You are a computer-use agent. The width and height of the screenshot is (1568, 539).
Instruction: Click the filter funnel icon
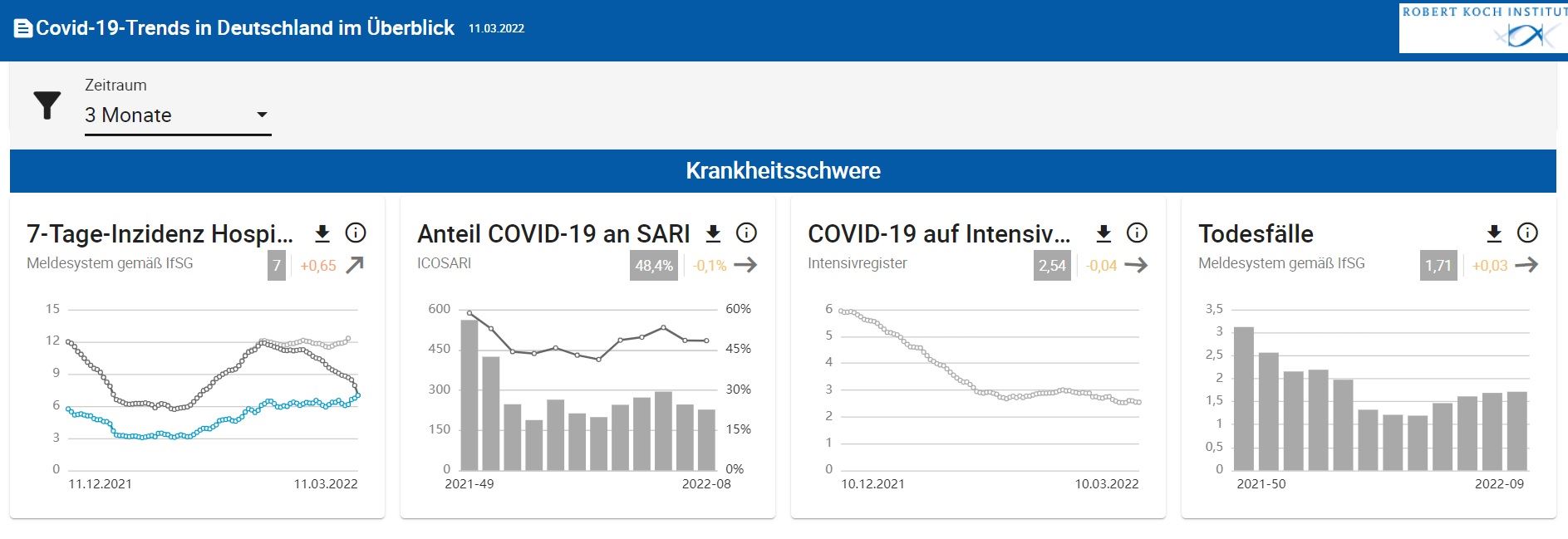47,105
